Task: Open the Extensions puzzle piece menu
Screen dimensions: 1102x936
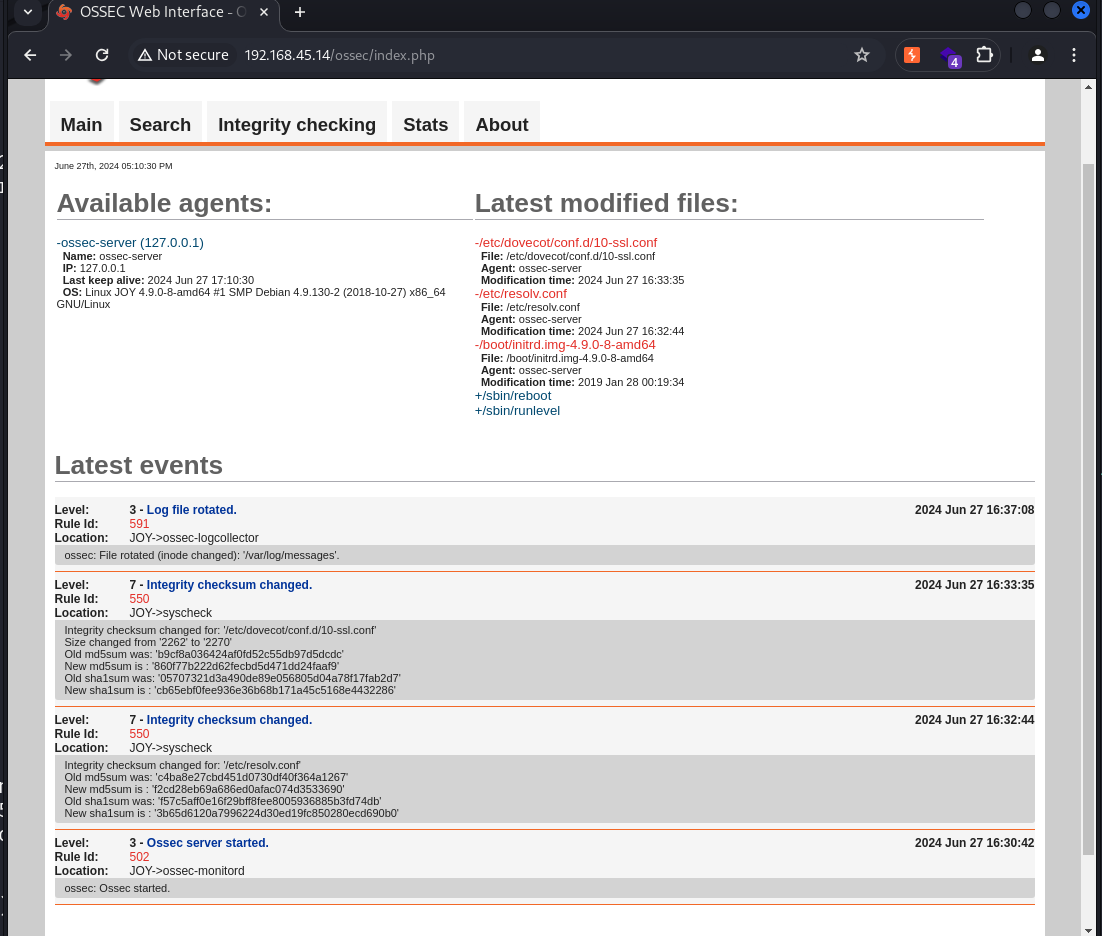Action: pyautogui.click(x=985, y=55)
